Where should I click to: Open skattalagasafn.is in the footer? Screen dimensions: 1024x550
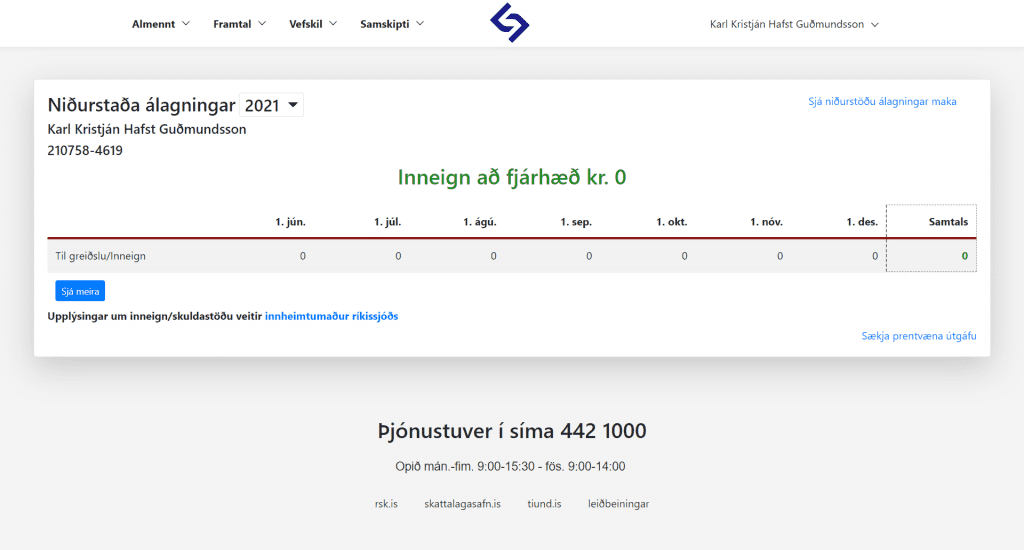point(462,504)
